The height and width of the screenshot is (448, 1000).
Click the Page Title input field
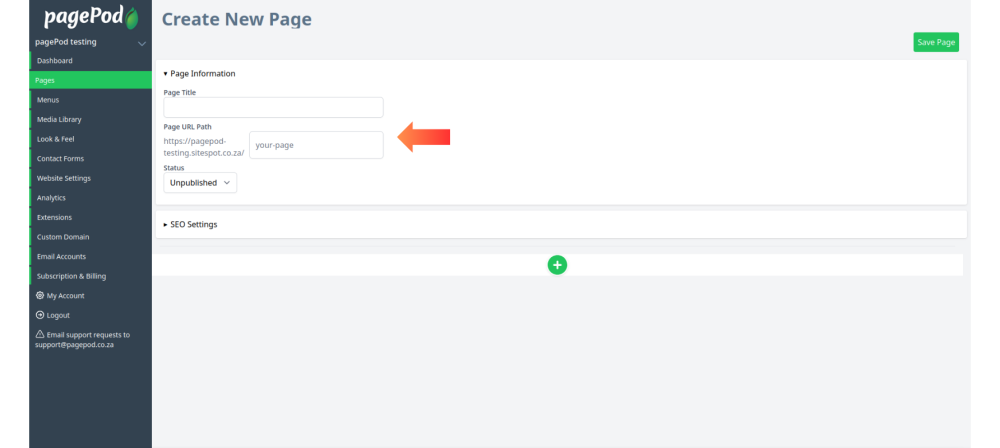click(274, 107)
